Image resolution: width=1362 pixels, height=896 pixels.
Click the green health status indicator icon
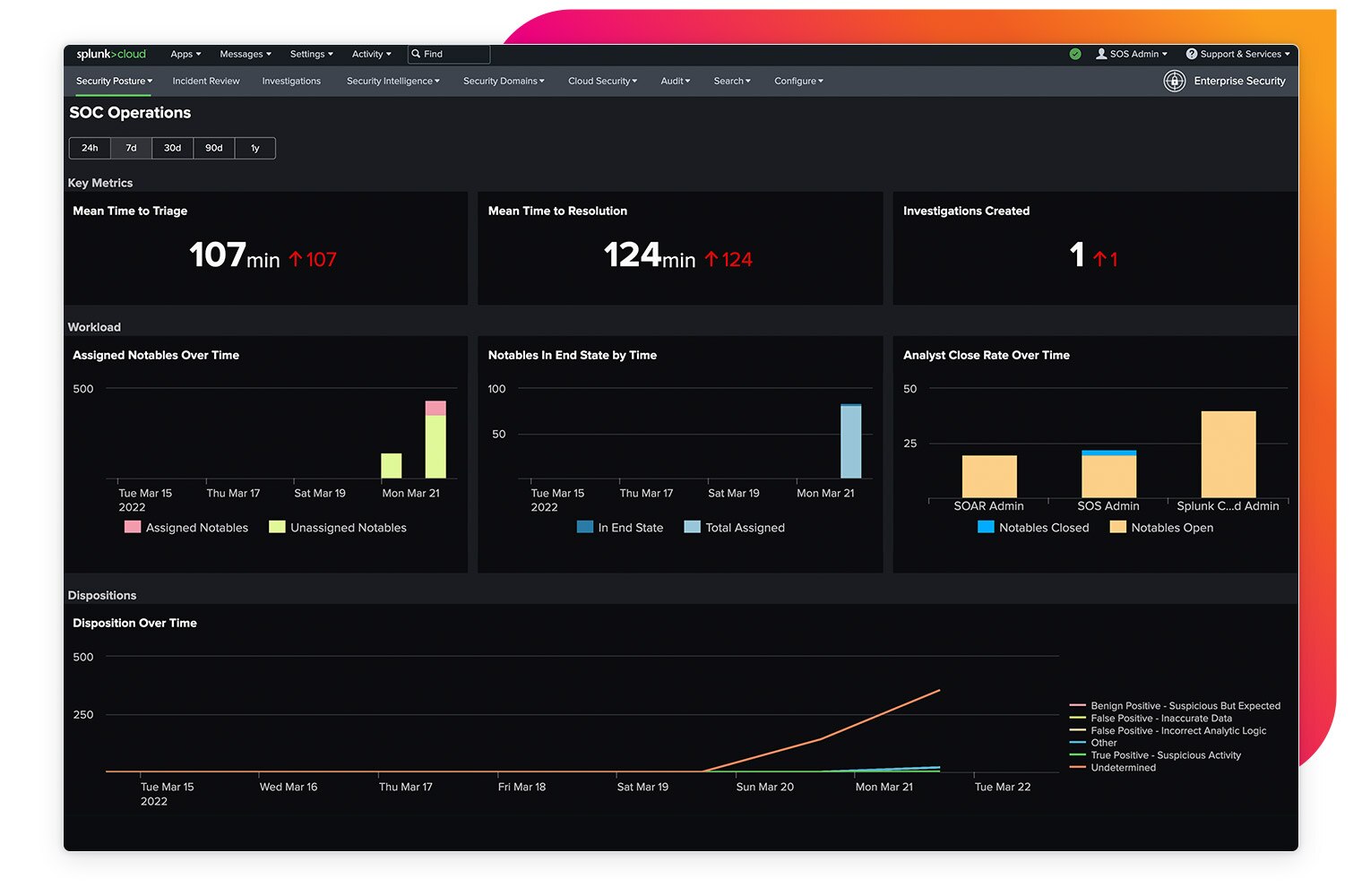tap(1075, 54)
